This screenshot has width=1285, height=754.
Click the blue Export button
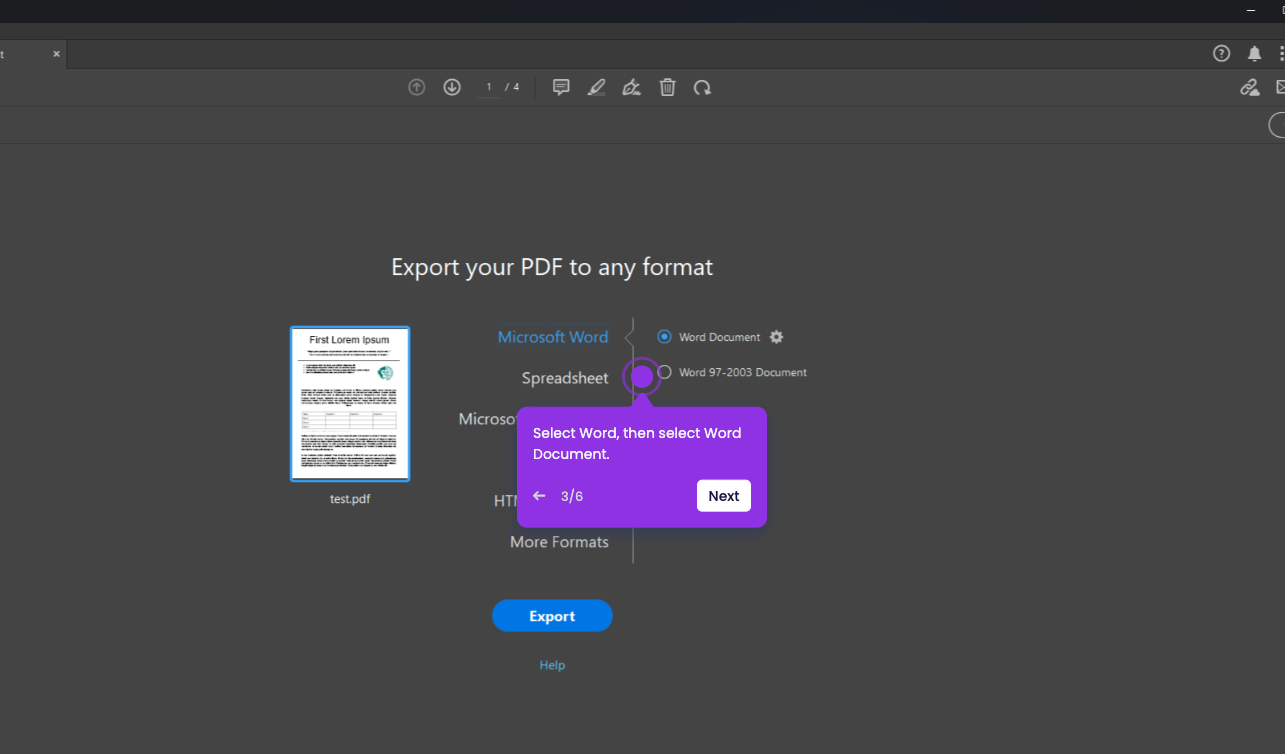click(552, 616)
